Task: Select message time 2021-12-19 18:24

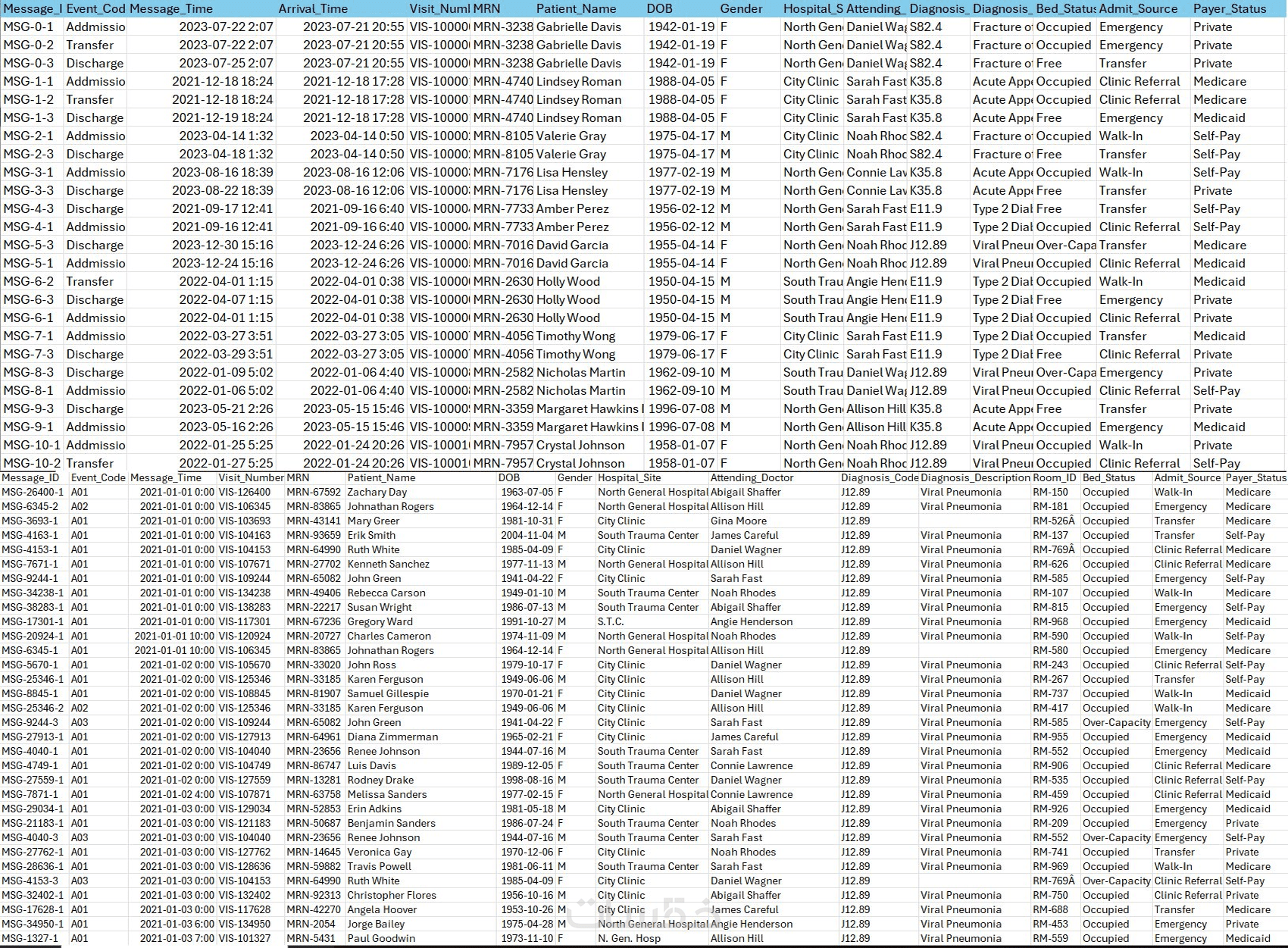Action: [222, 117]
